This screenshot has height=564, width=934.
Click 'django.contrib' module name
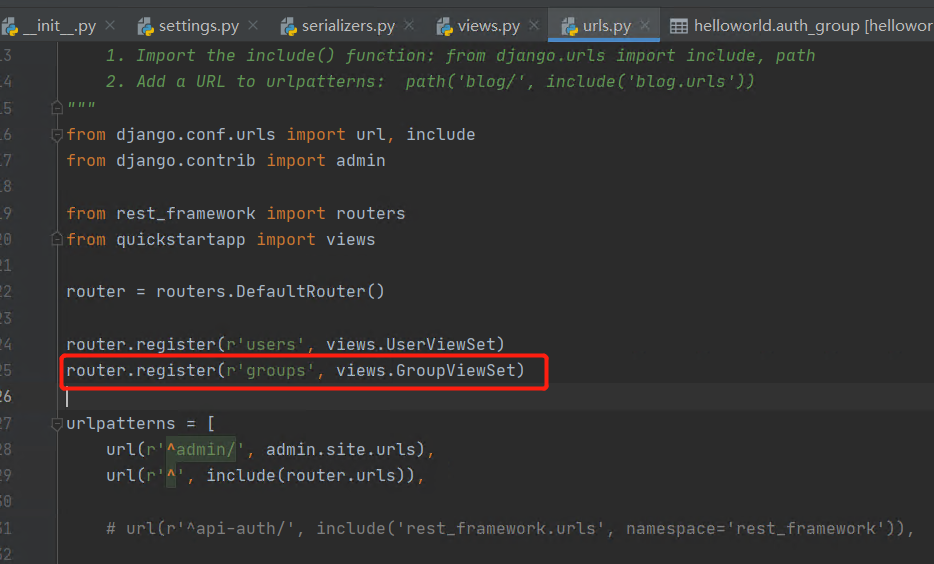click(186, 161)
